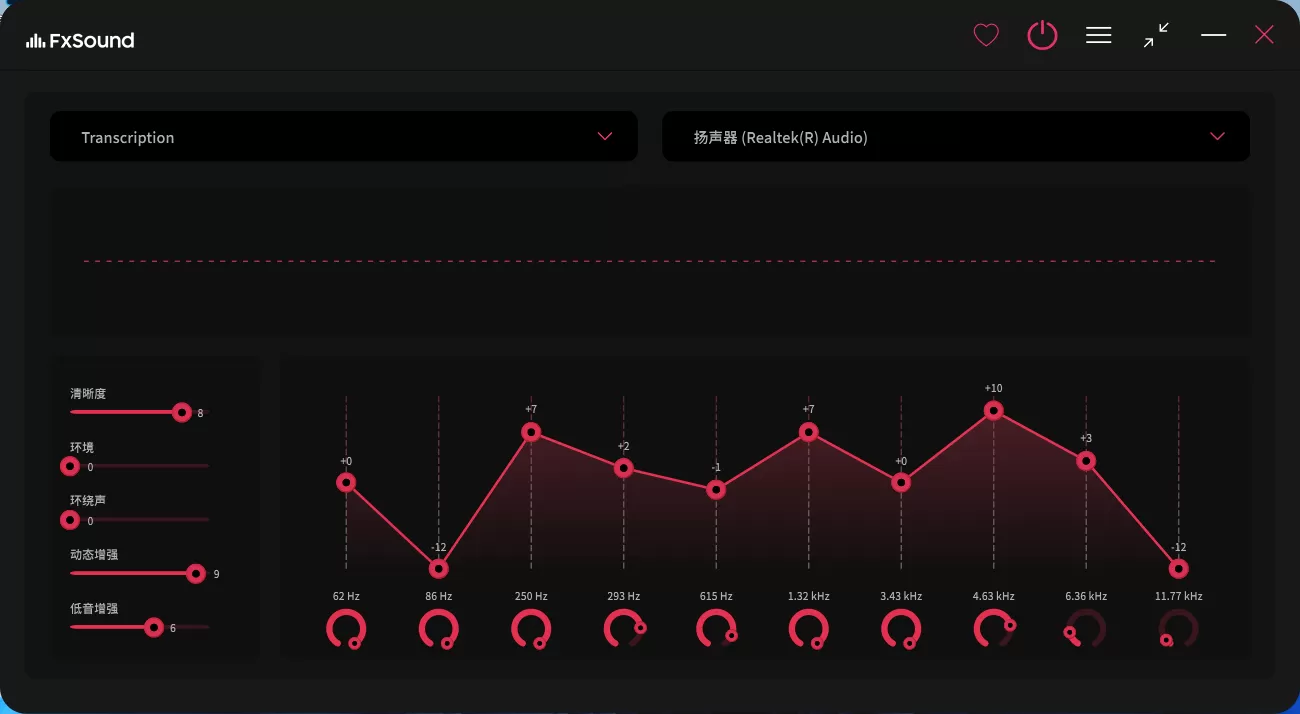Click the FxSound logo
The height and width of the screenshot is (714, 1300).
pos(80,40)
